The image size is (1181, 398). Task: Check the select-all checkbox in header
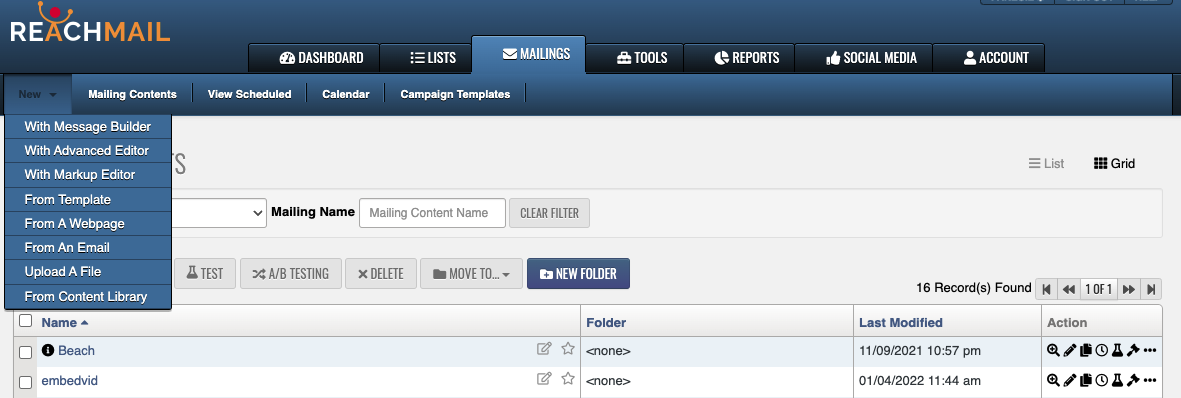(26, 321)
